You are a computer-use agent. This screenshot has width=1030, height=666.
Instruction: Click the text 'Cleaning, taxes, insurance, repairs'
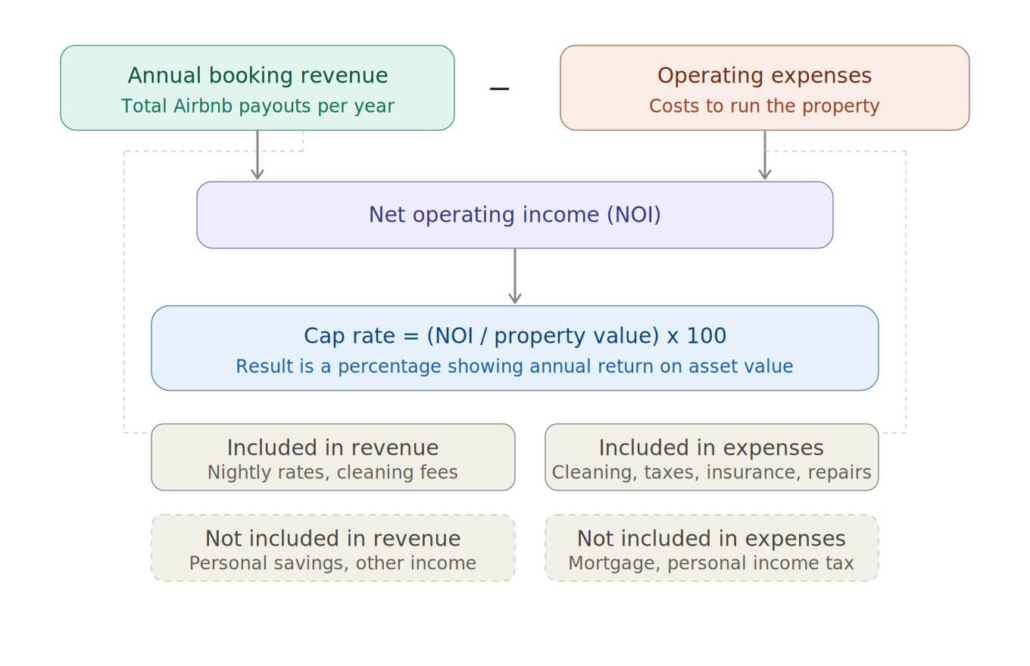click(x=711, y=472)
